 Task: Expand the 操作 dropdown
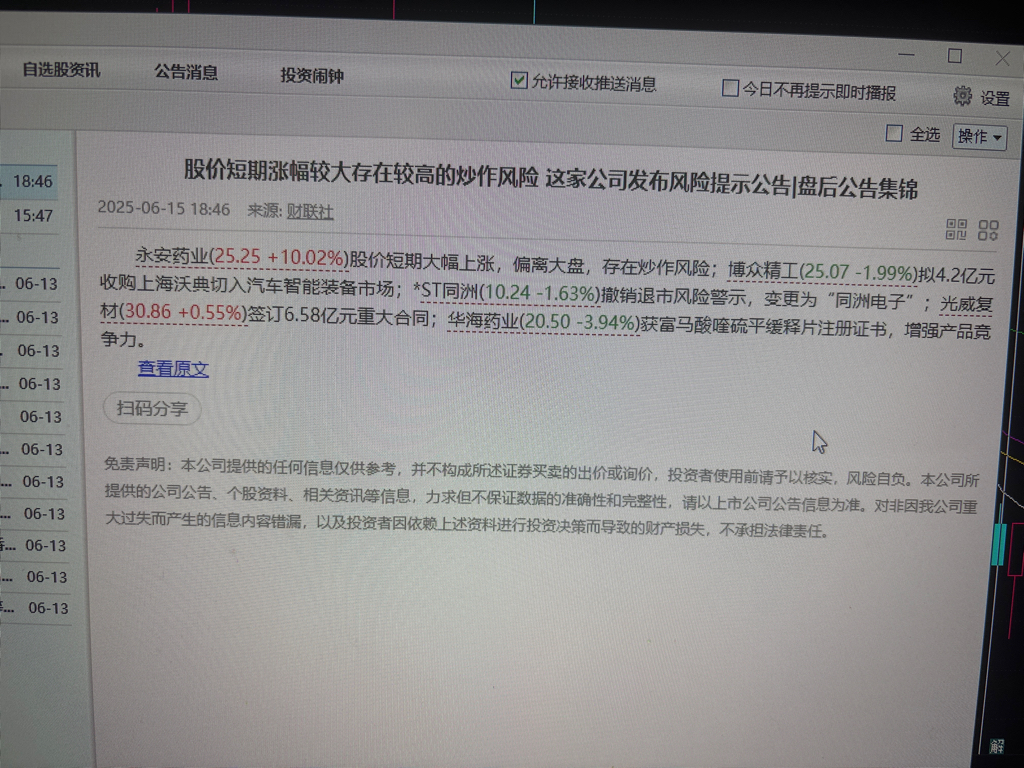coord(979,137)
